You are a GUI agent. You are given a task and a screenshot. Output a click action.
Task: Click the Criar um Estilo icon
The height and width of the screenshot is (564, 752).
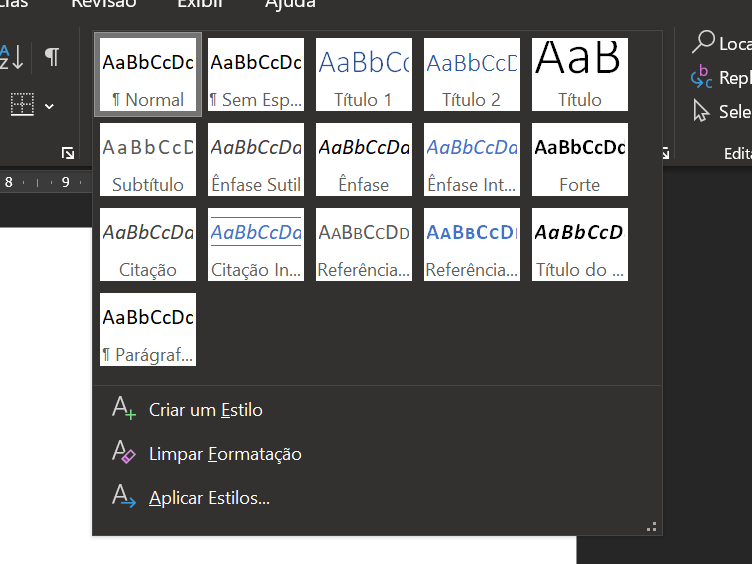click(x=124, y=409)
